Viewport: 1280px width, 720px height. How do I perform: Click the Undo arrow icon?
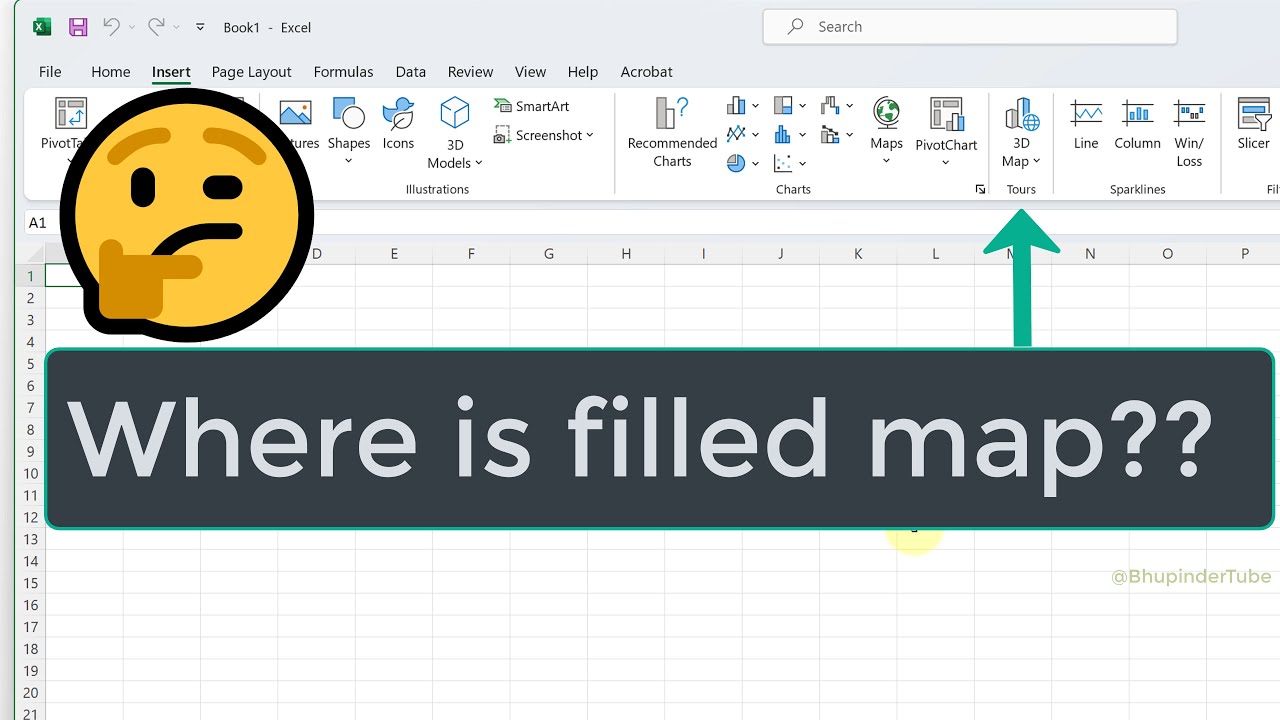[111, 27]
